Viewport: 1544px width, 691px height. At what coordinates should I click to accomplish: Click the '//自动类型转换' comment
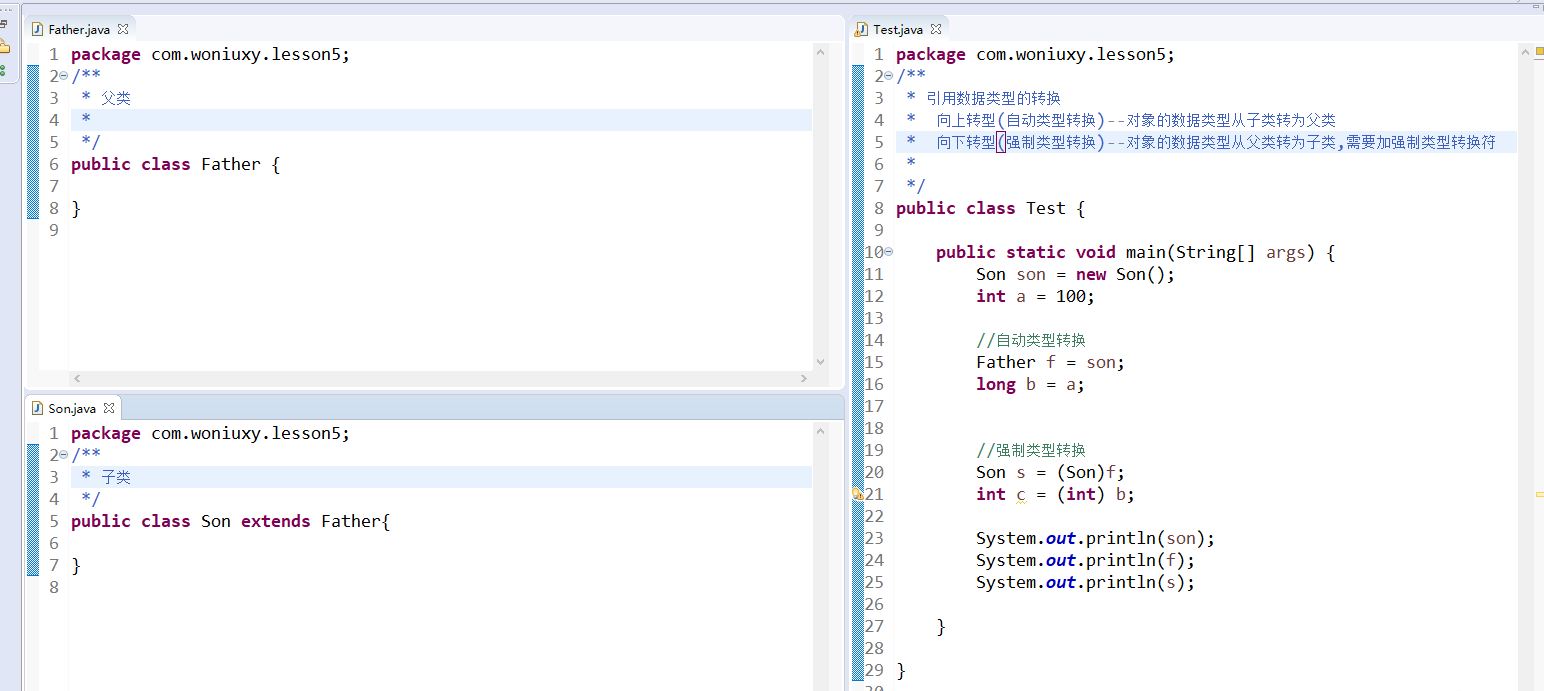(1031, 340)
